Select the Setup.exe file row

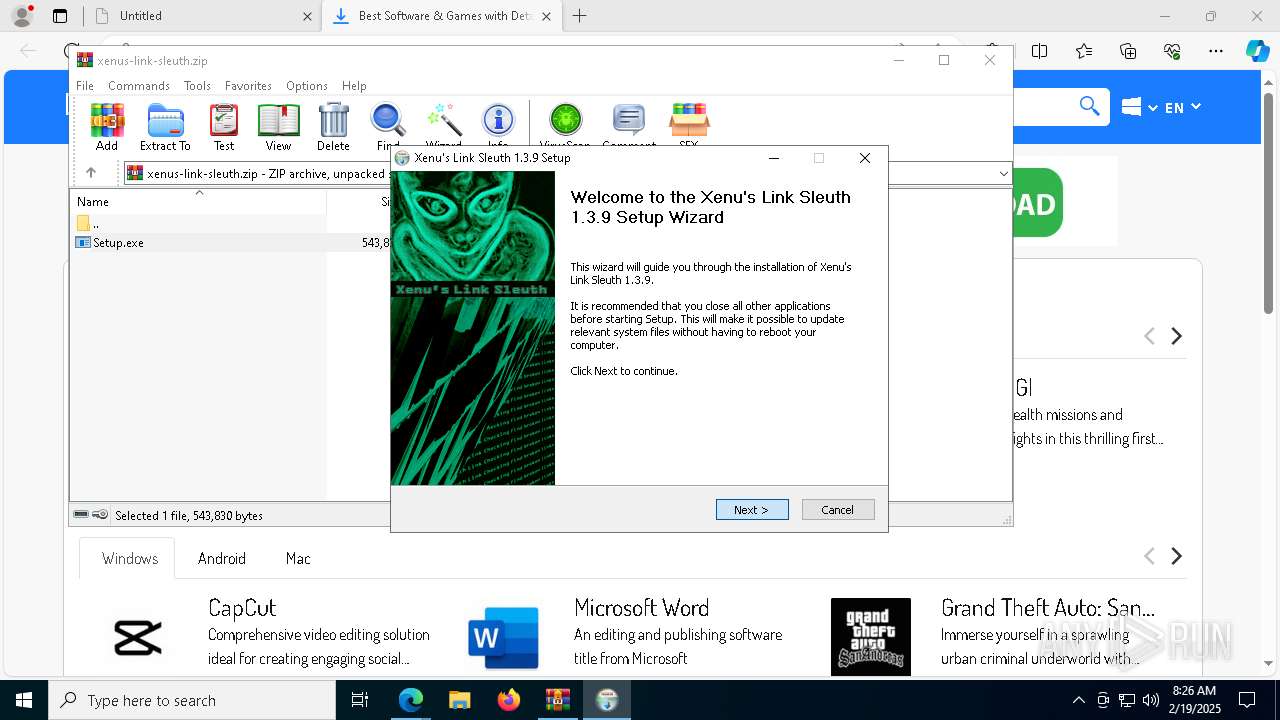click(x=230, y=243)
